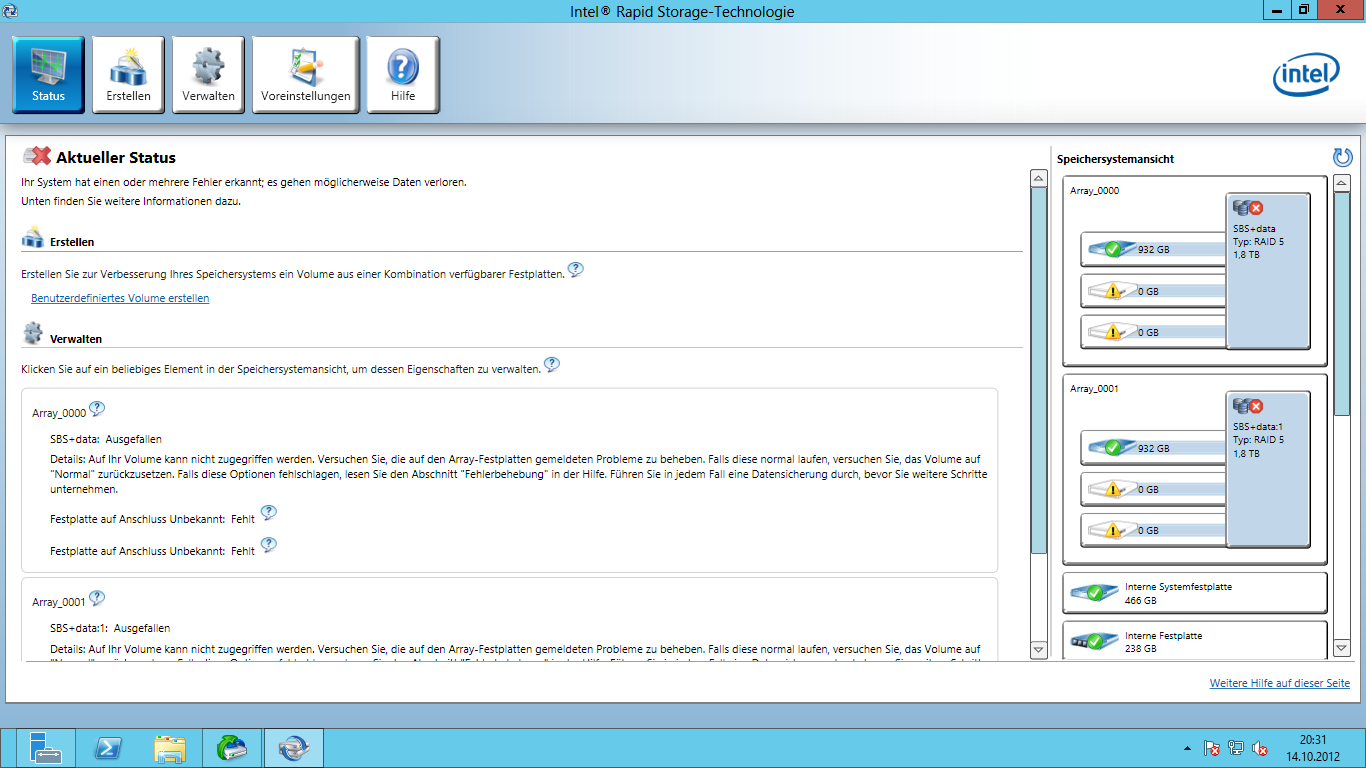Open help for first missing disk of Array_0000
The image size is (1366, 768).
click(268, 513)
